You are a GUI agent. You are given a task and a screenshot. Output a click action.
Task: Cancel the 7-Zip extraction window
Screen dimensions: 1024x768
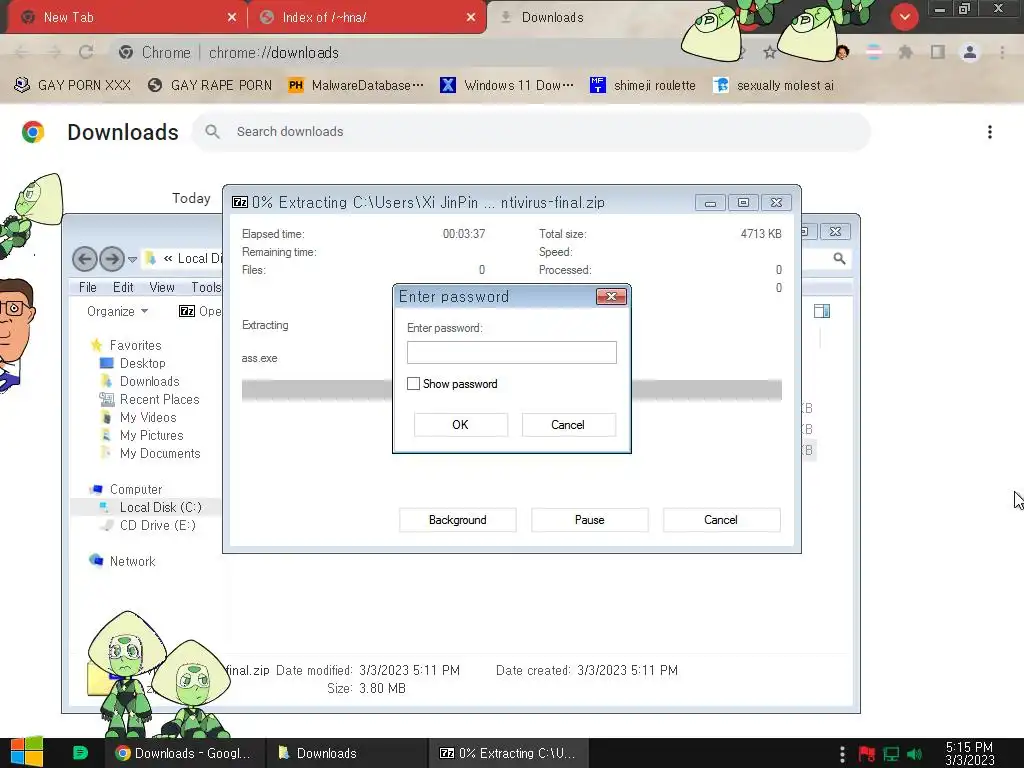[721, 520]
